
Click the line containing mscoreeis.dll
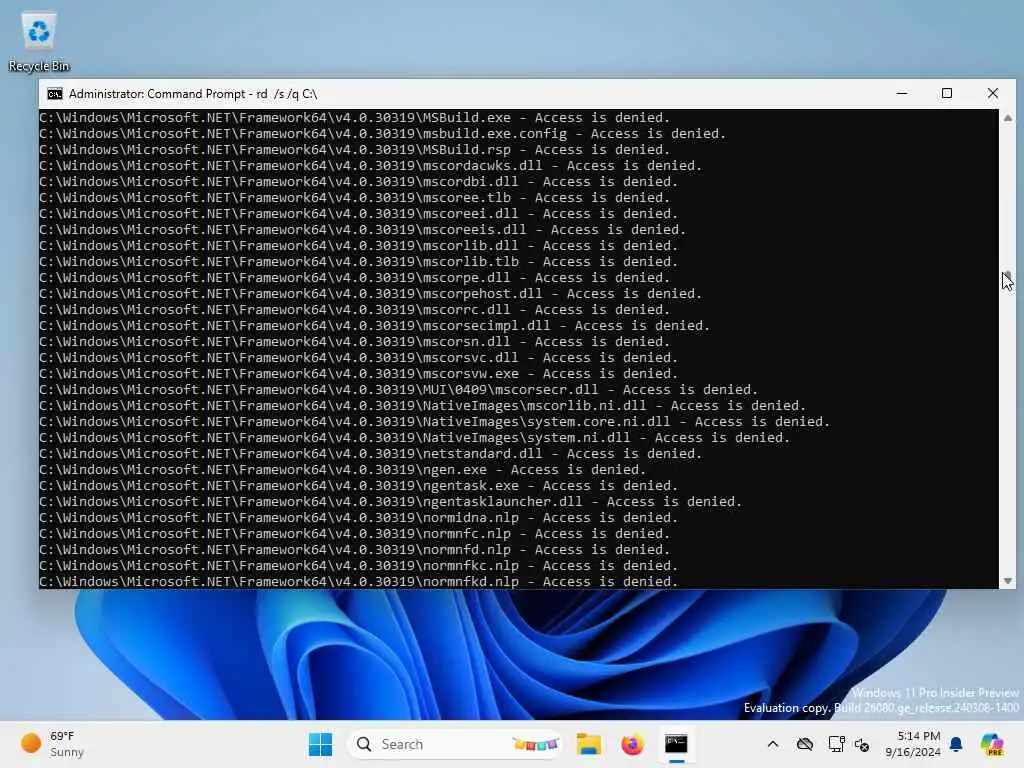[x=362, y=230]
